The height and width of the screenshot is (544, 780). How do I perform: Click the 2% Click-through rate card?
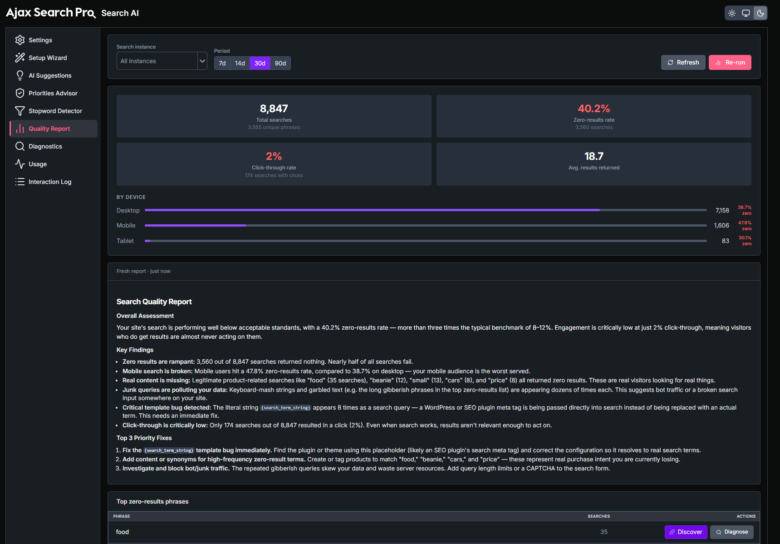[274, 164]
